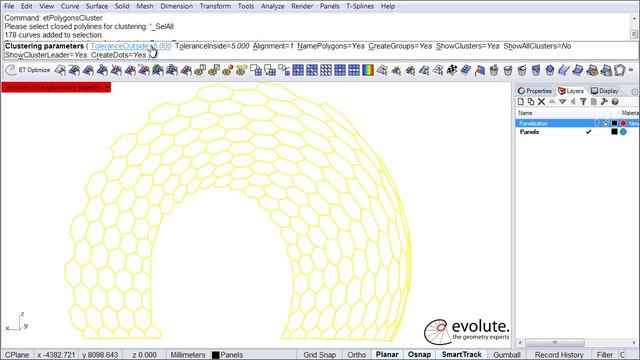Open layer tools wrench icon
The image size is (640, 360).
[x=604, y=102]
